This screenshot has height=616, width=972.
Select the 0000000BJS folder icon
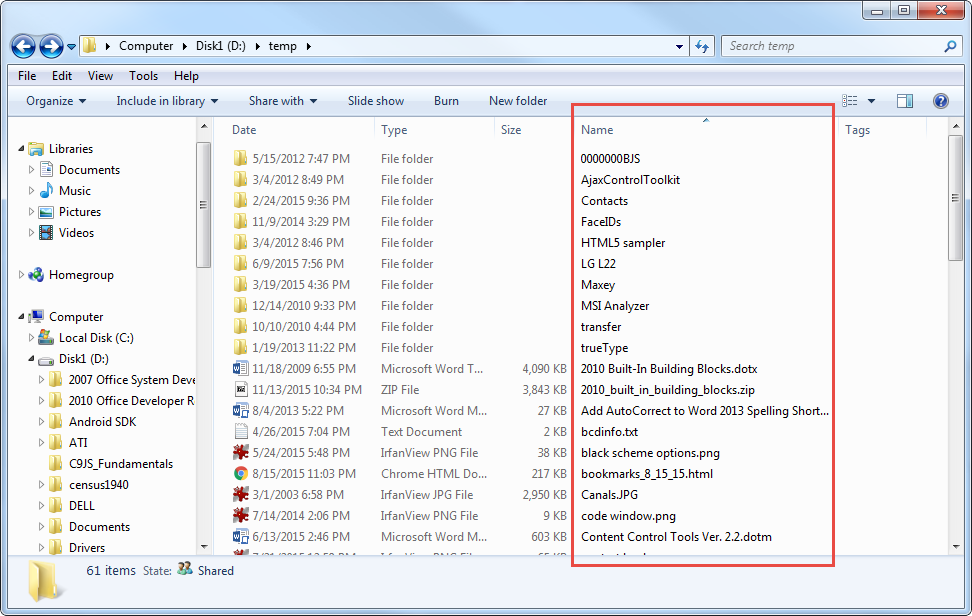tap(241, 158)
